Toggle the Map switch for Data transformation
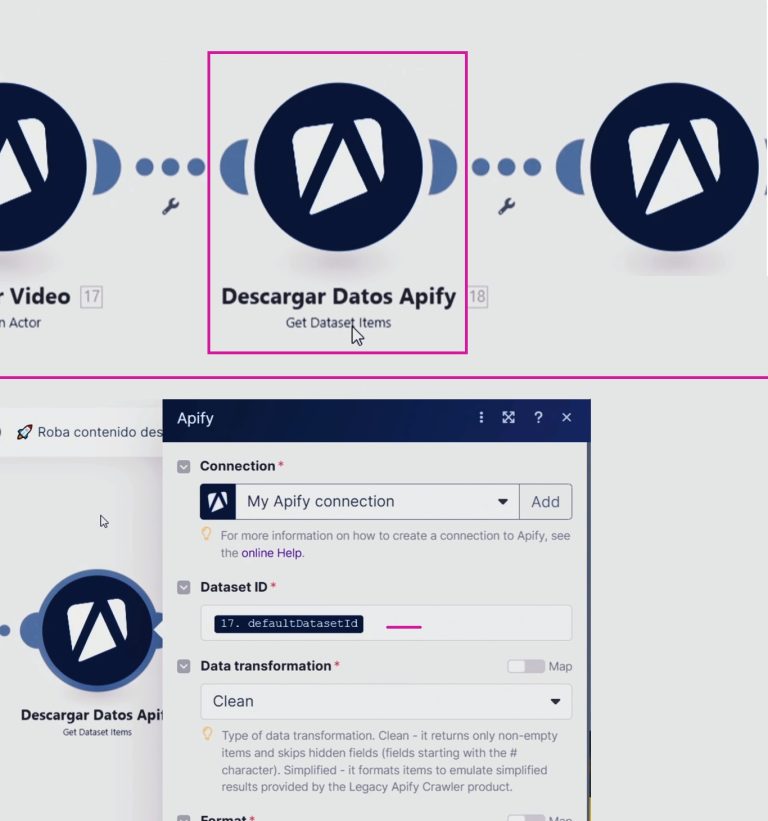Viewport: 768px width, 821px height. tap(525, 666)
